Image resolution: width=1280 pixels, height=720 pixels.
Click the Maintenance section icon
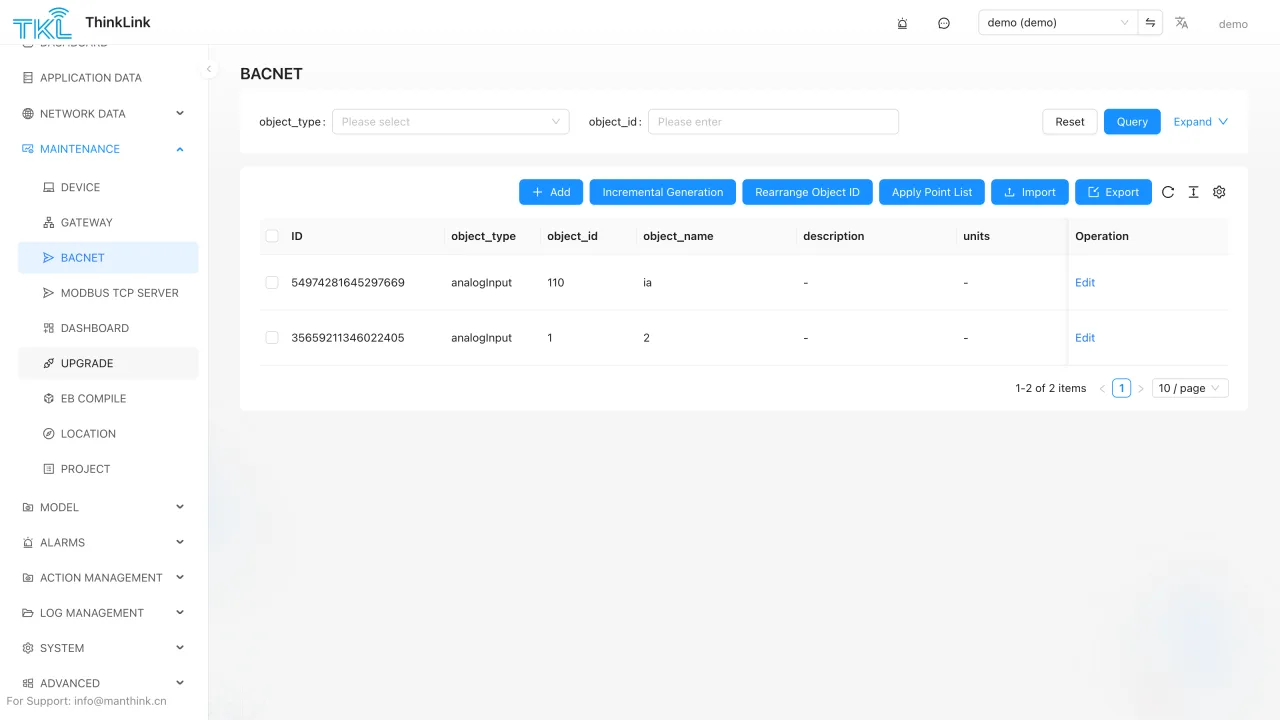pyautogui.click(x=28, y=149)
